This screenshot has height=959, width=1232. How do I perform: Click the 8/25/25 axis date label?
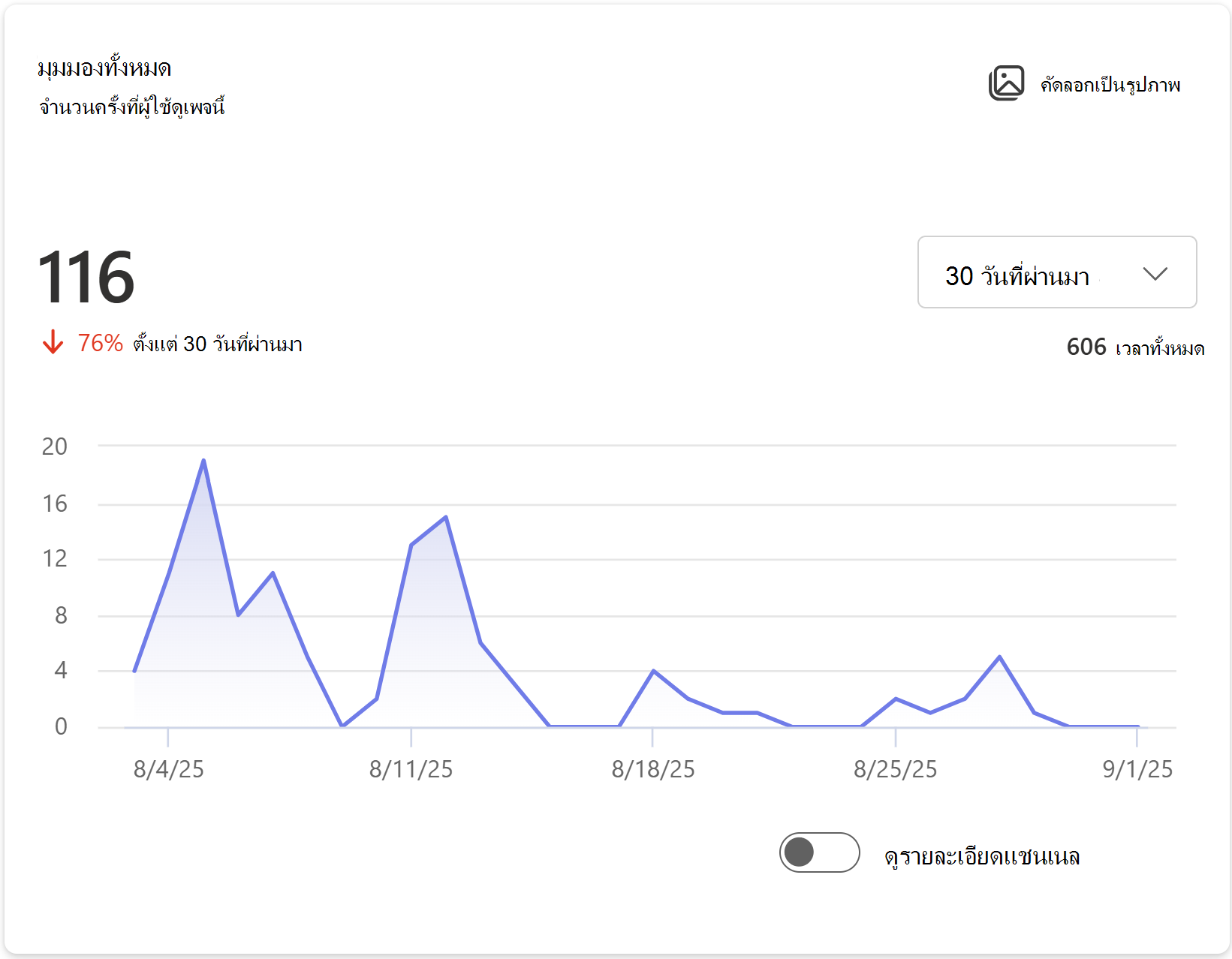[x=896, y=769]
